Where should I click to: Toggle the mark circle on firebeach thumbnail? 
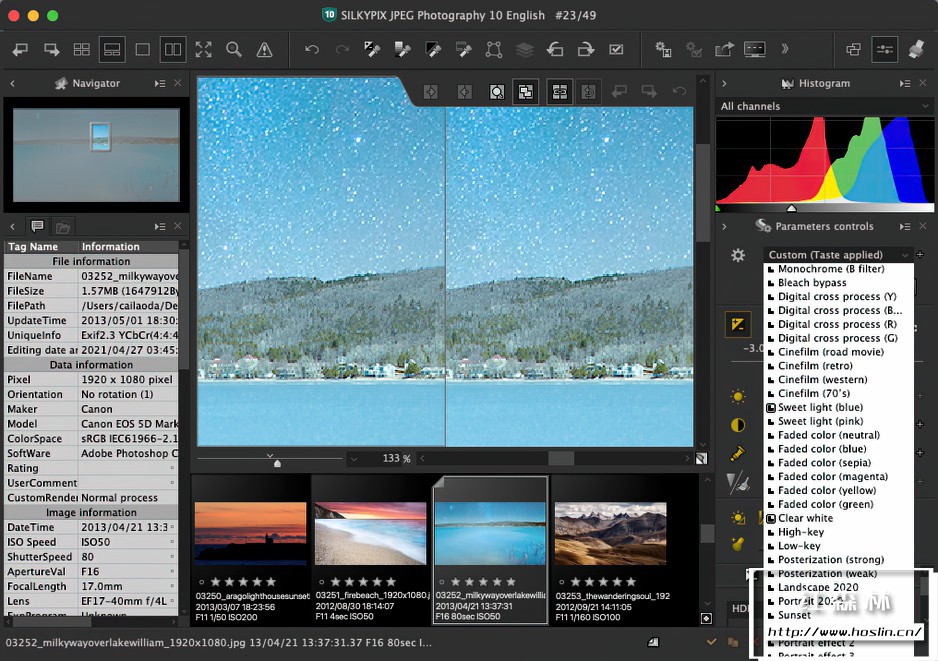(320, 581)
